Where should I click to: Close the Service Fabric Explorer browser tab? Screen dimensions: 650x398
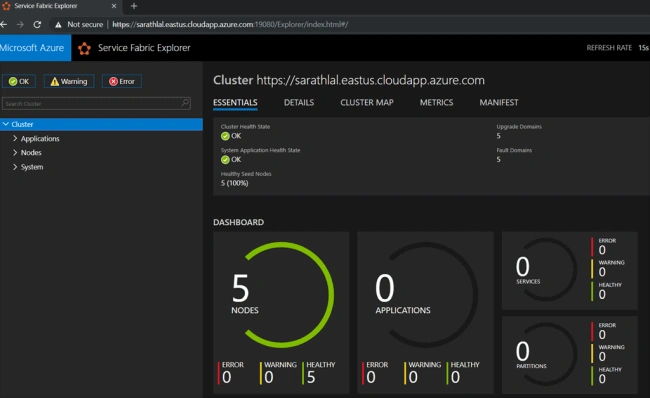(114, 6)
